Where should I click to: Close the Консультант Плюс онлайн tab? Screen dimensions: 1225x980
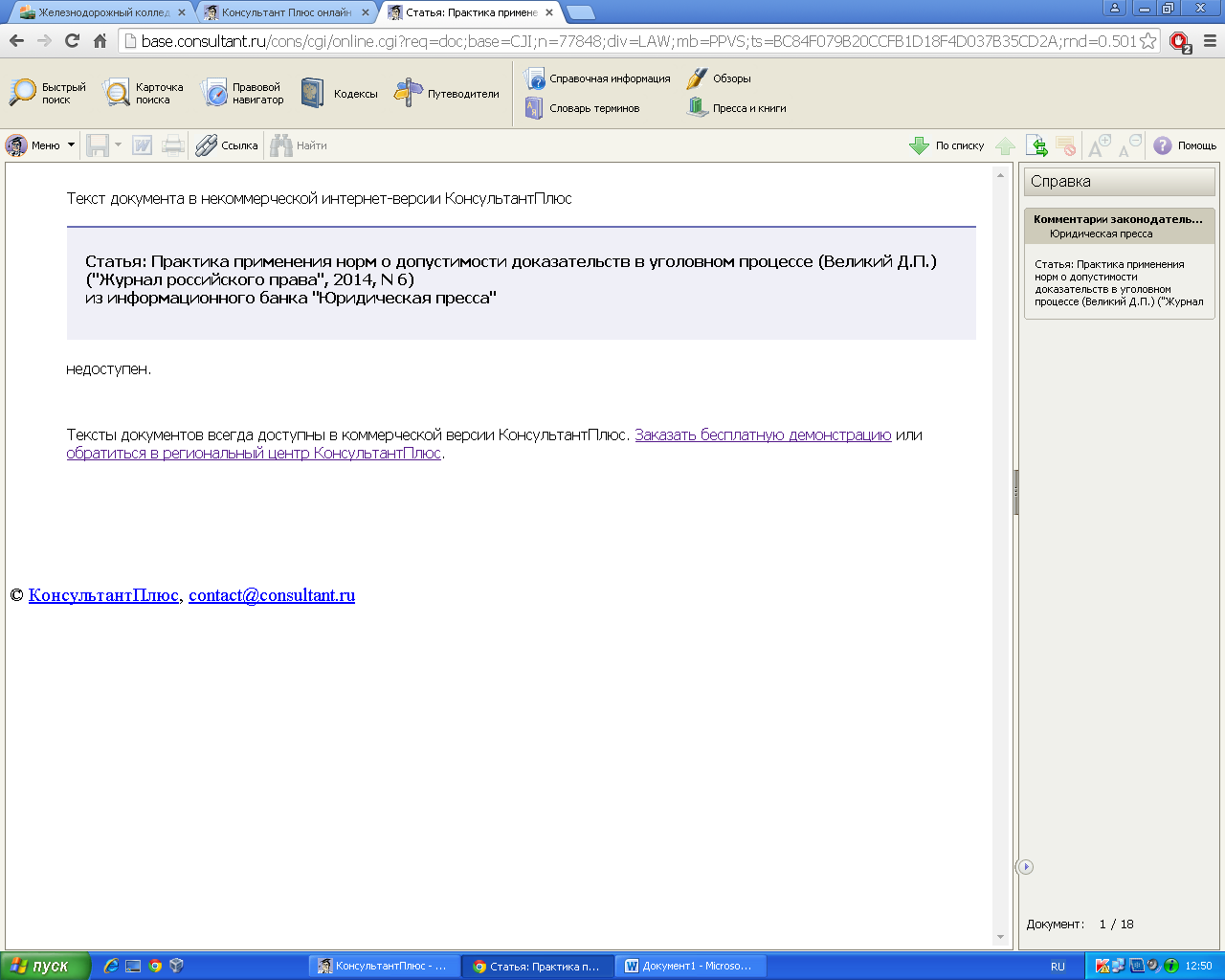coord(366,12)
